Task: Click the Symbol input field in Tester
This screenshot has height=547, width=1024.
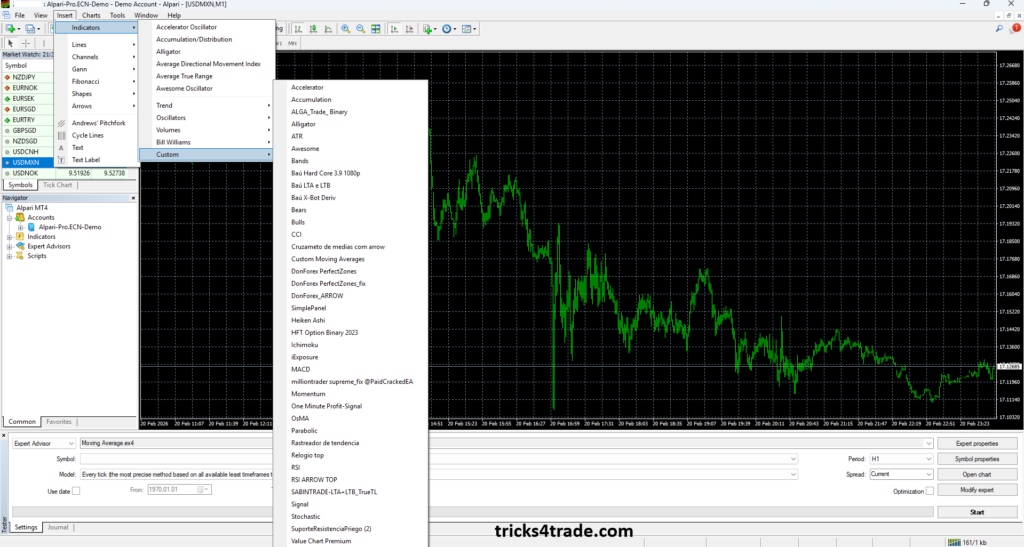Action: click(x=438, y=459)
